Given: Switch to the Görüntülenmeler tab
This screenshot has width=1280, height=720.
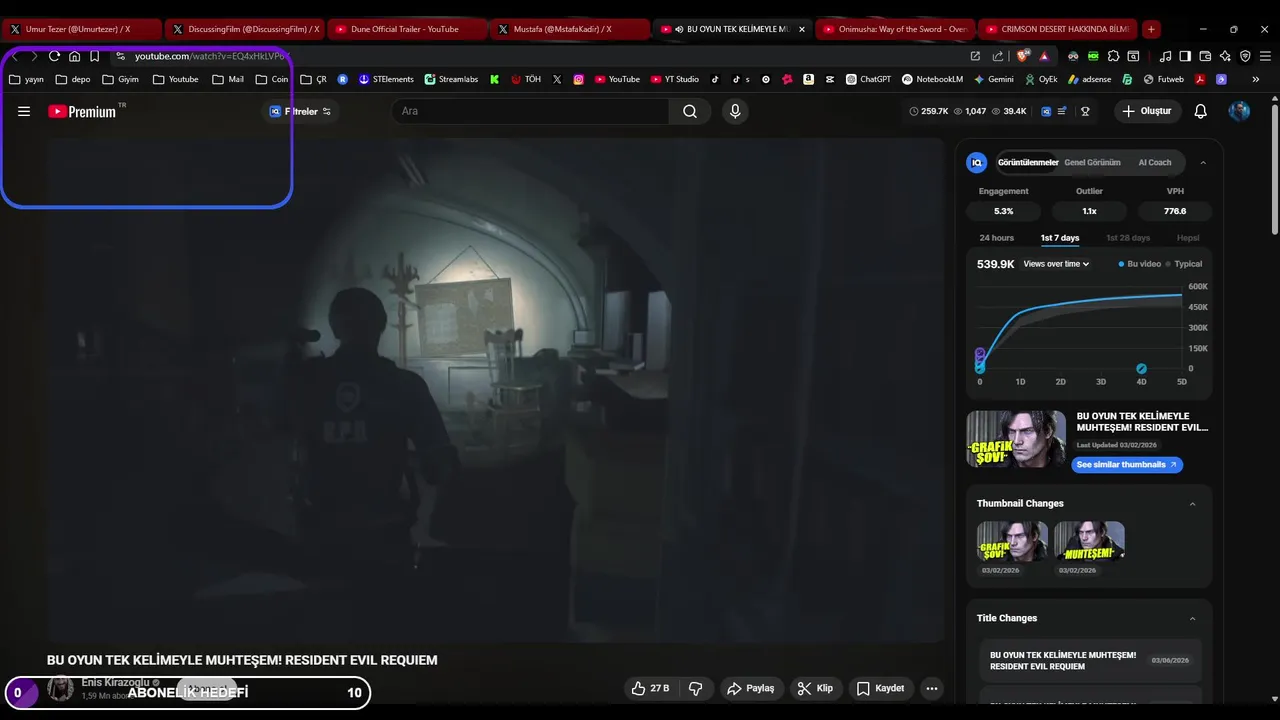Looking at the screenshot, I should (x=1028, y=162).
